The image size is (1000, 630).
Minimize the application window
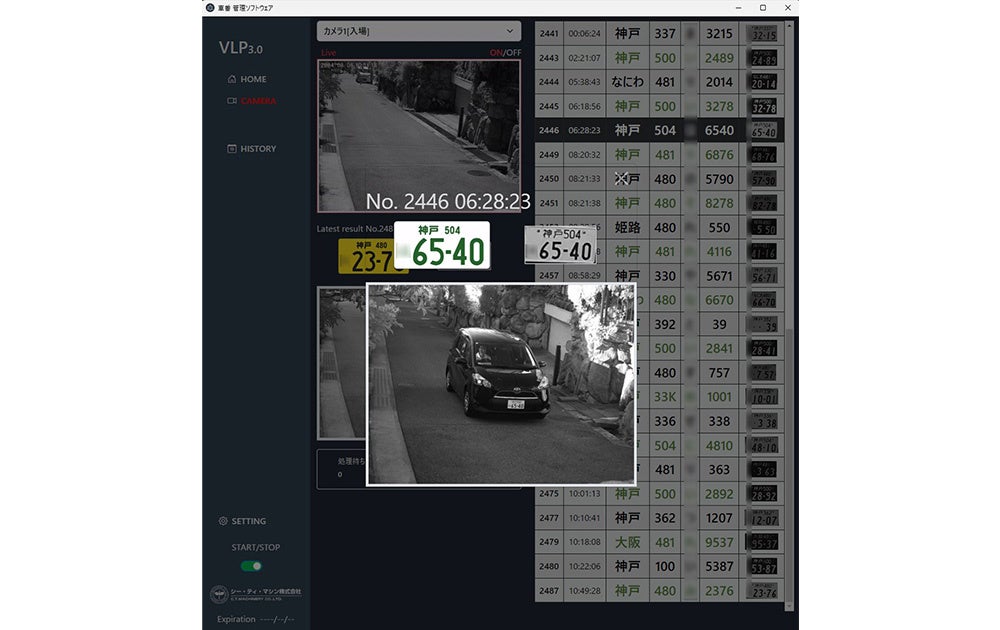pyautogui.click(x=739, y=8)
